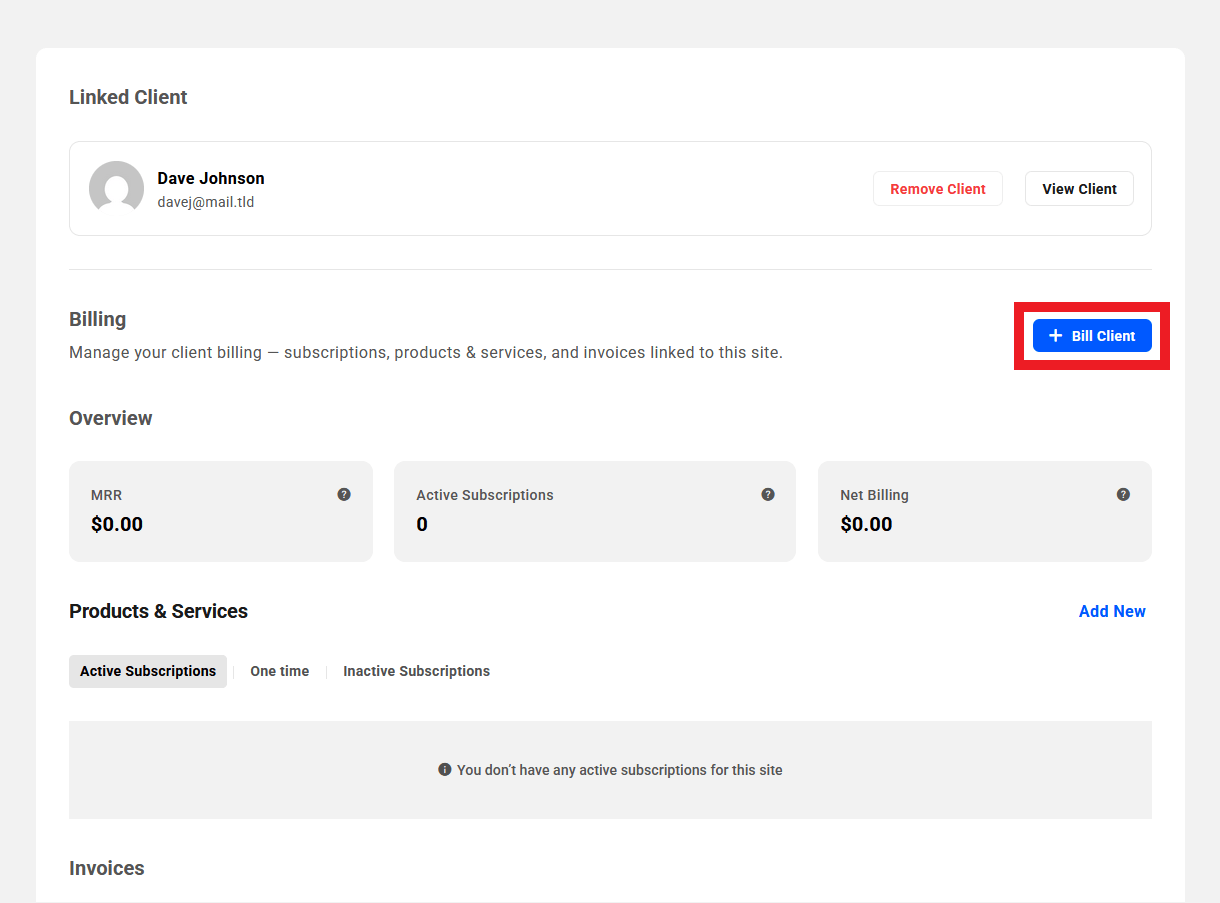Click the Net Billing value $0.00
Image resolution: width=1220 pixels, height=903 pixels.
point(866,524)
